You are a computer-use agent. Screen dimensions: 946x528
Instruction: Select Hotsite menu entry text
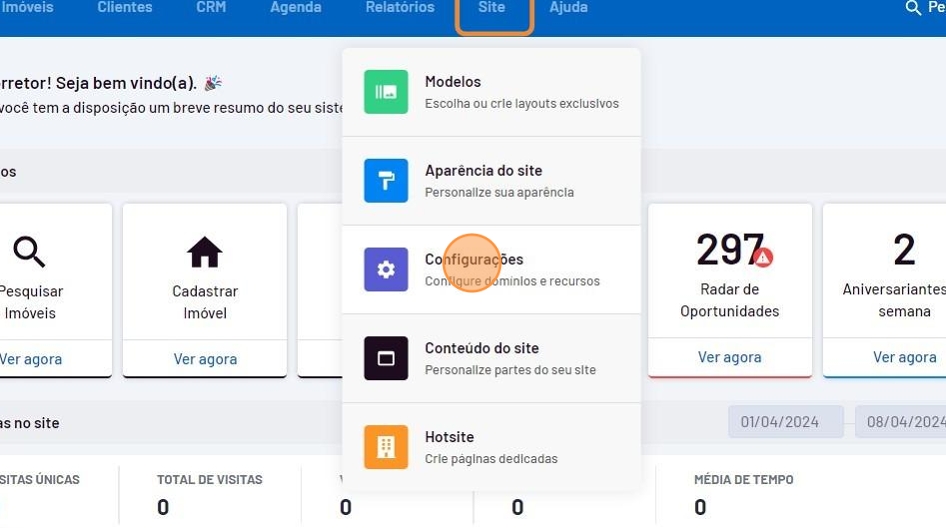(449, 437)
